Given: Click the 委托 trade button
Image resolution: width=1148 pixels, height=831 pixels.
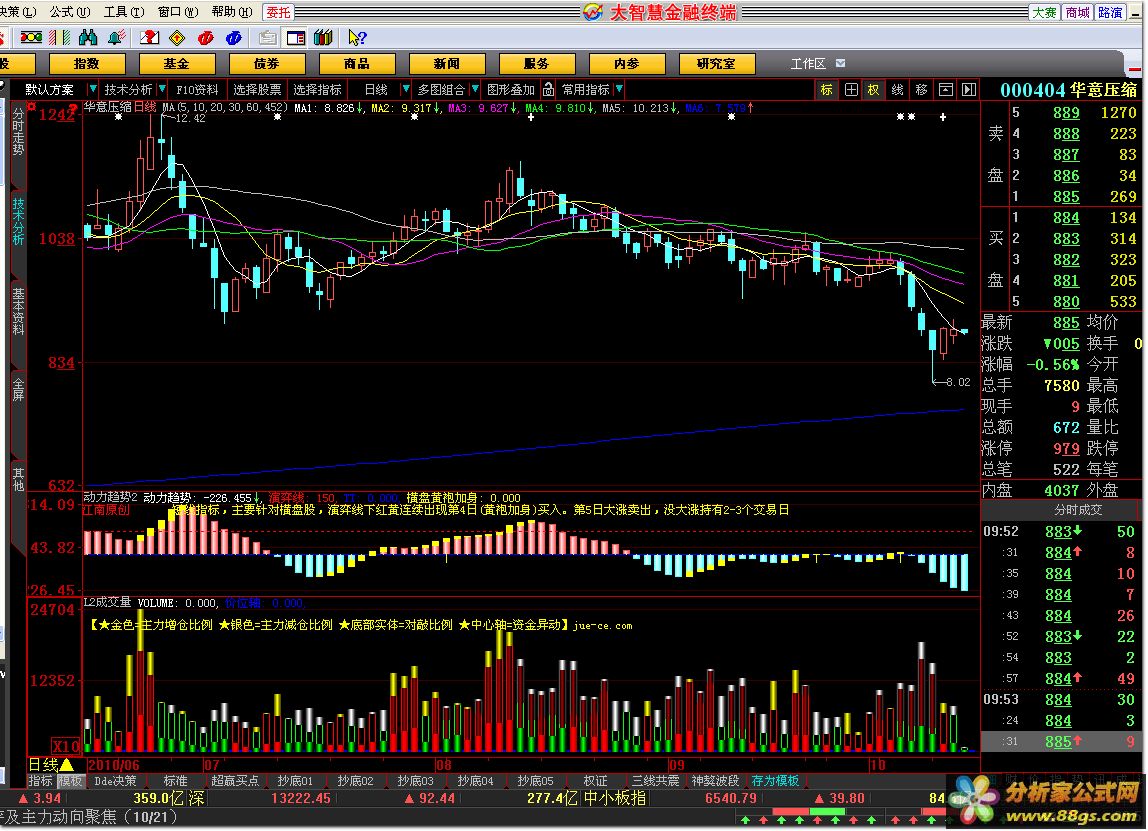Looking at the screenshot, I should [278, 12].
